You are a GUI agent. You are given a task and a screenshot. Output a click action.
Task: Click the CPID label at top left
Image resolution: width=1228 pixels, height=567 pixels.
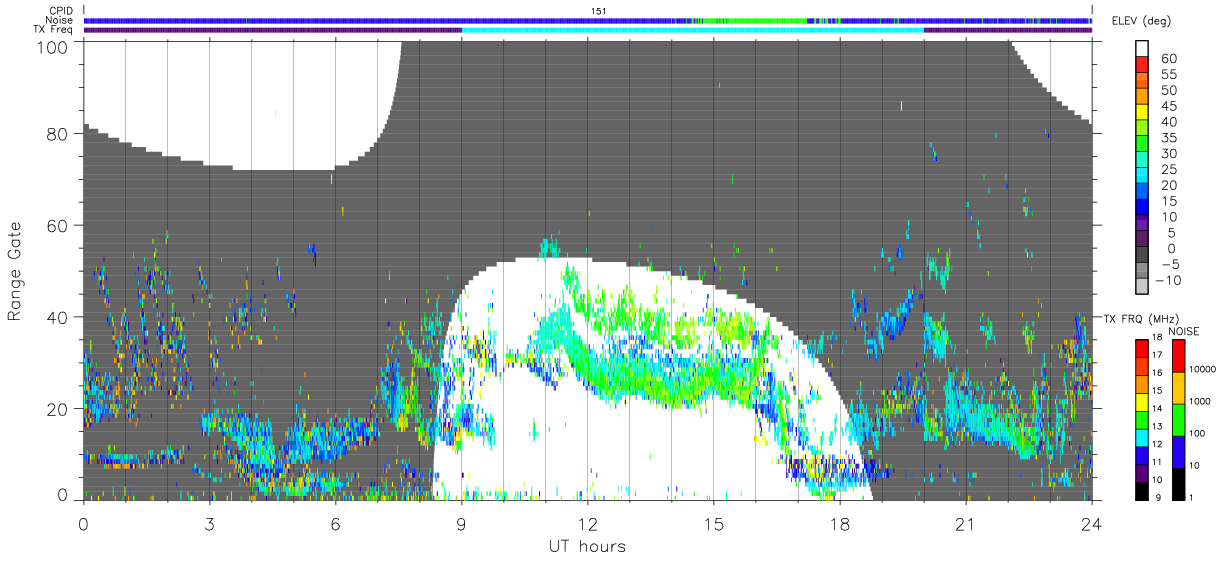click(59, 11)
